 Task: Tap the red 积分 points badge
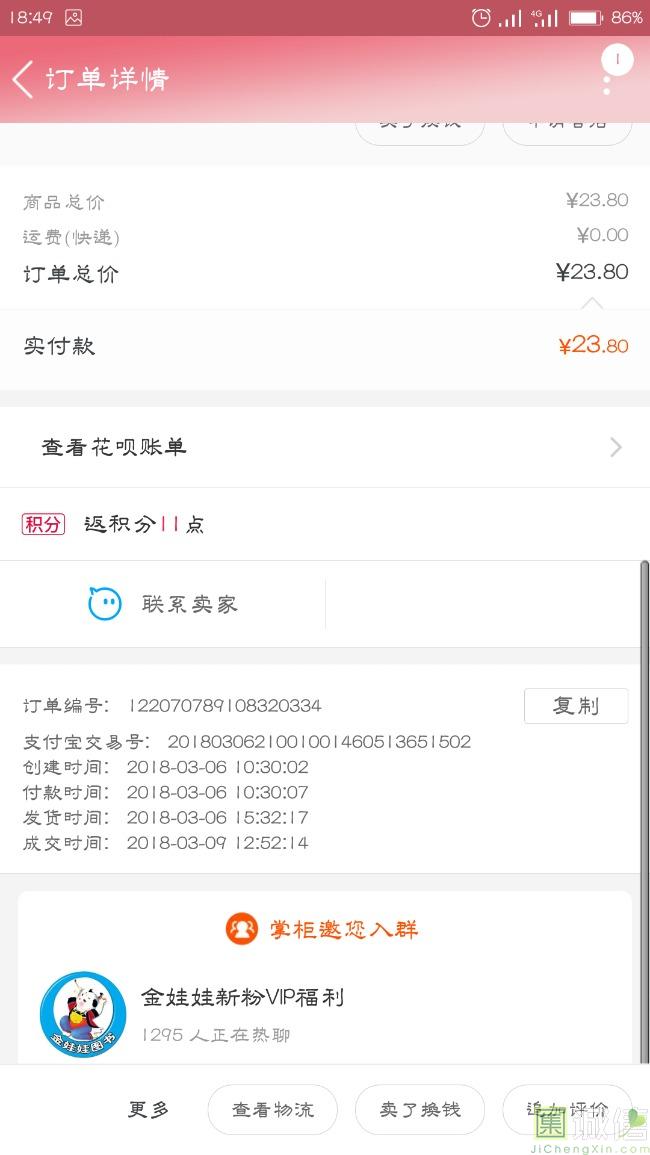pyautogui.click(x=43, y=524)
